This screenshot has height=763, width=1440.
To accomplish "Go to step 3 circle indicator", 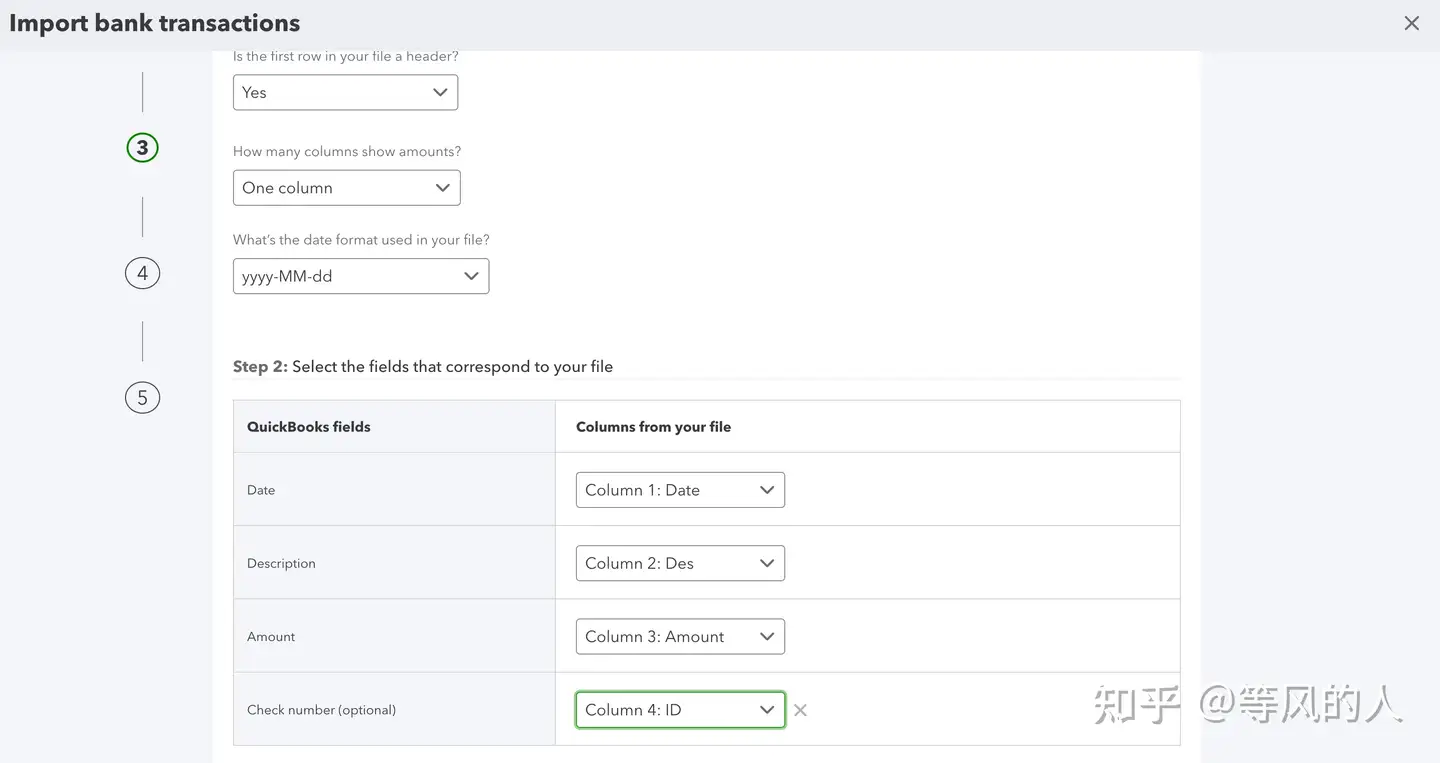I will 142,148.
